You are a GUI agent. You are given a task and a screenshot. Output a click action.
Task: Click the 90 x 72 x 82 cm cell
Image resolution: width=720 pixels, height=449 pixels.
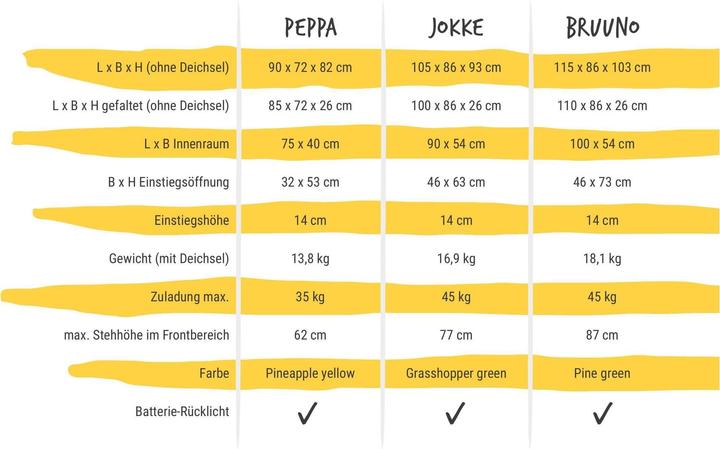310,67
